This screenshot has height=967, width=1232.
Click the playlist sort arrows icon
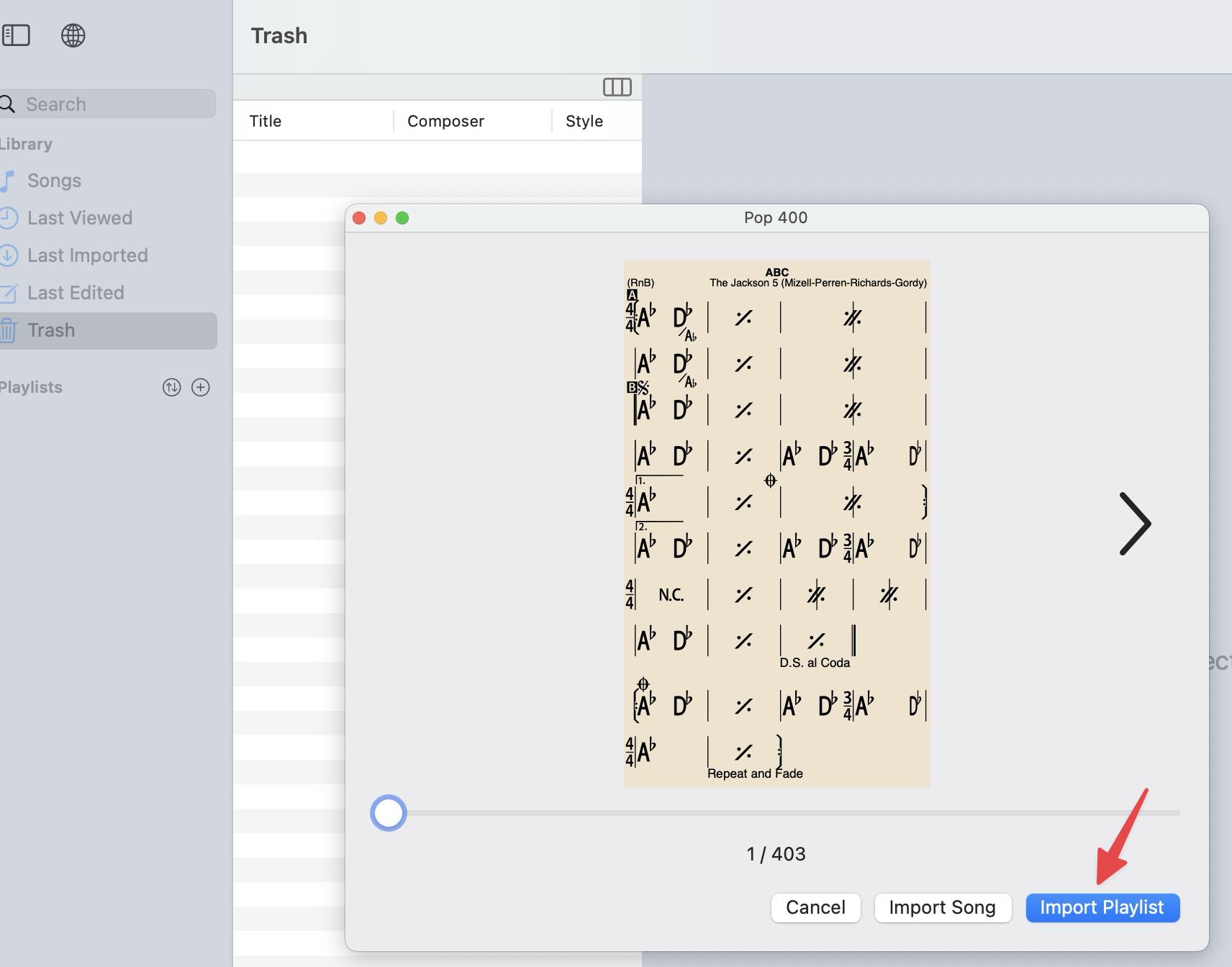(171, 387)
